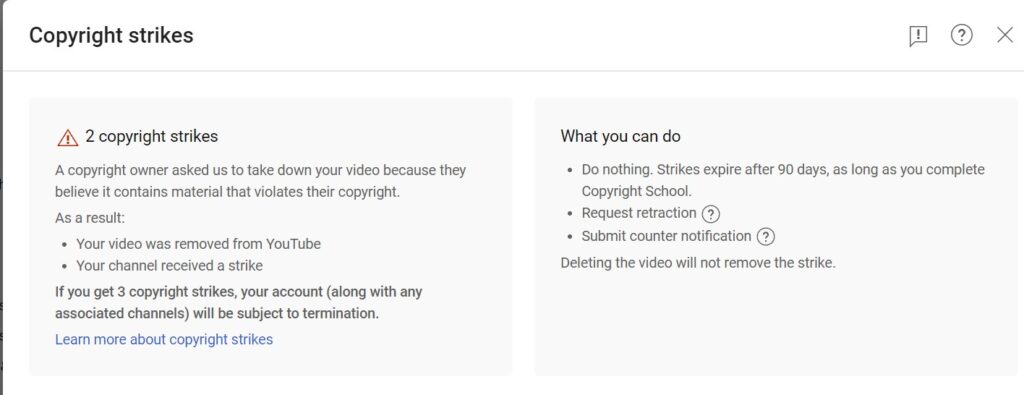This screenshot has width=1024, height=395.
Task: Click the Your channel received a strike bullet
Action: click(x=169, y=266)
